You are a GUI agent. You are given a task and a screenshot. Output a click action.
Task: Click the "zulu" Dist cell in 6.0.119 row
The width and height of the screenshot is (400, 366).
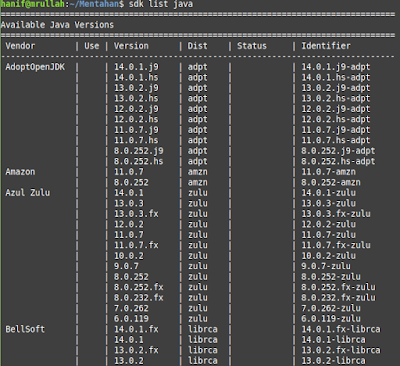click(x=198, y=319)
